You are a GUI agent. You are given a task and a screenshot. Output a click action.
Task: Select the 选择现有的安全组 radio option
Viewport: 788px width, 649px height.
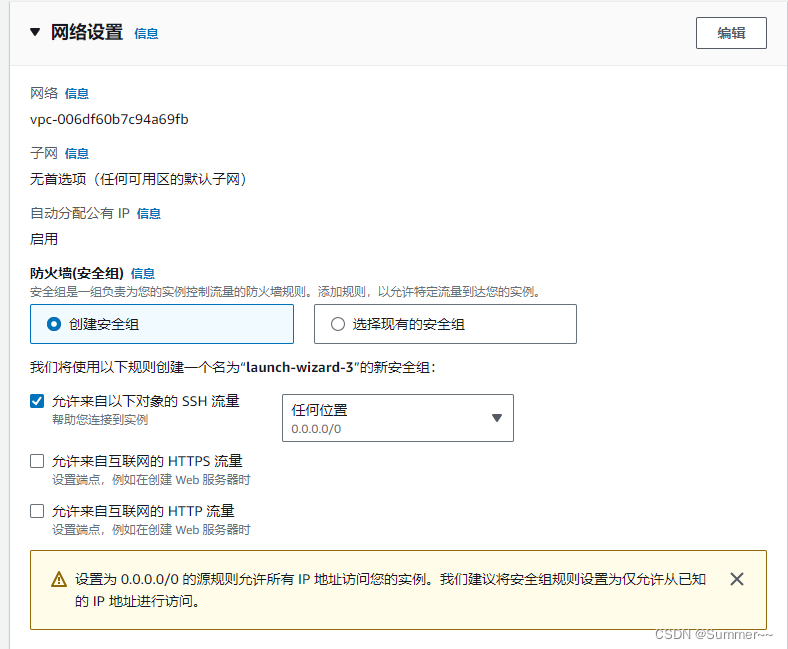(445, 324)
